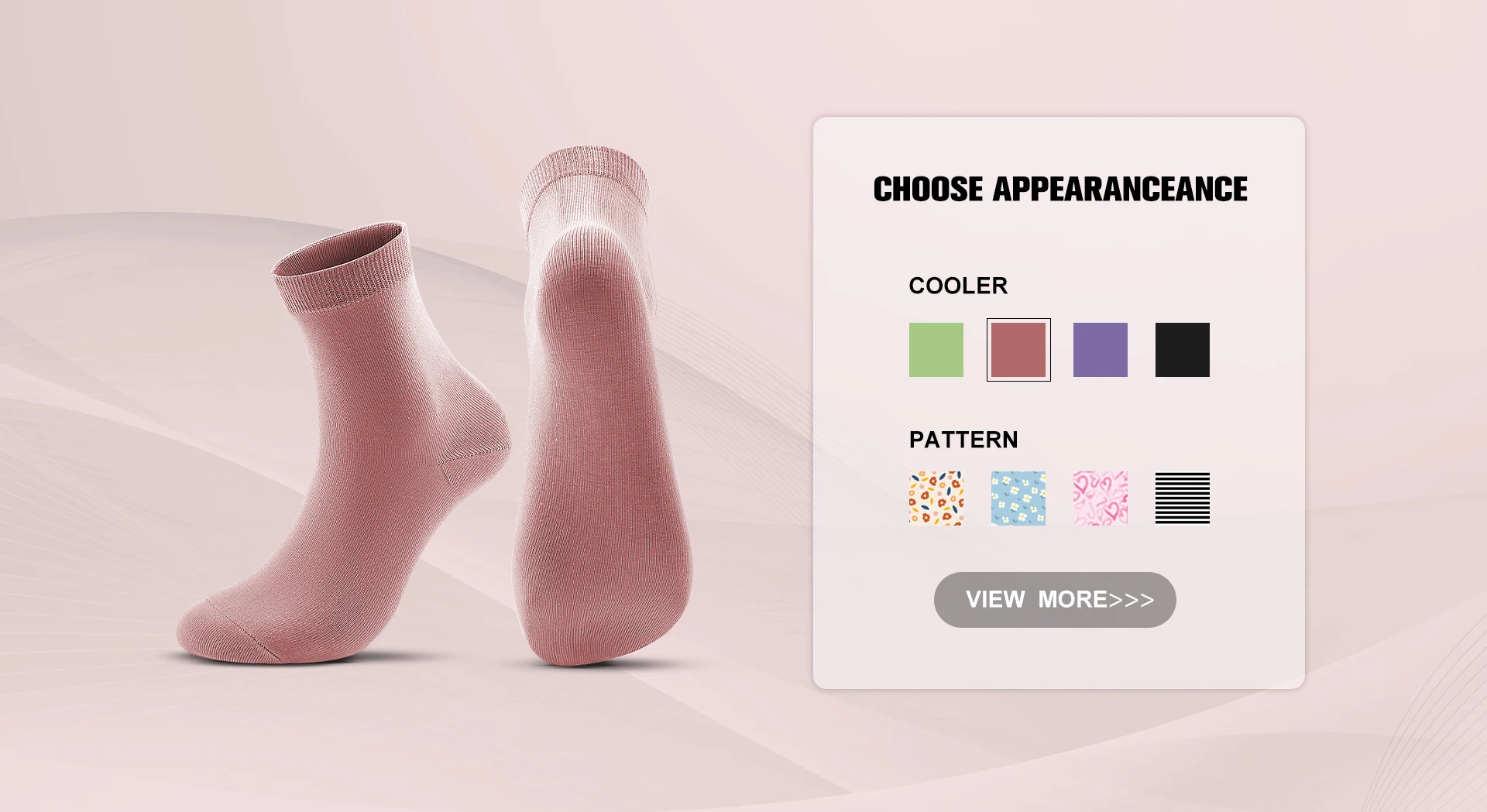Click the VIEW MORE>>> button
The image size is (1487, 812).
pos(1055,600)
